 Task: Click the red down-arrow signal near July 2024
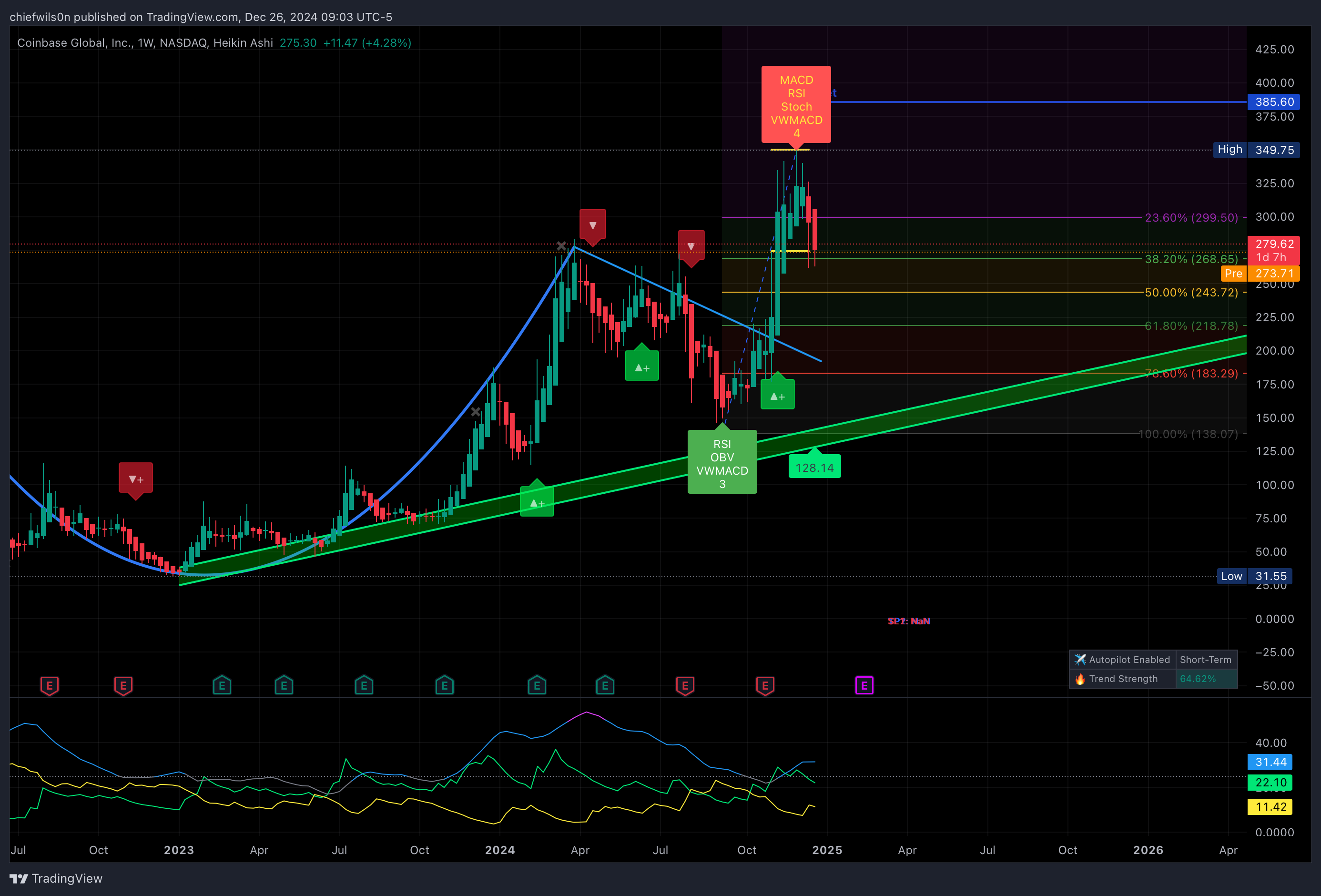tap(691, 248)
